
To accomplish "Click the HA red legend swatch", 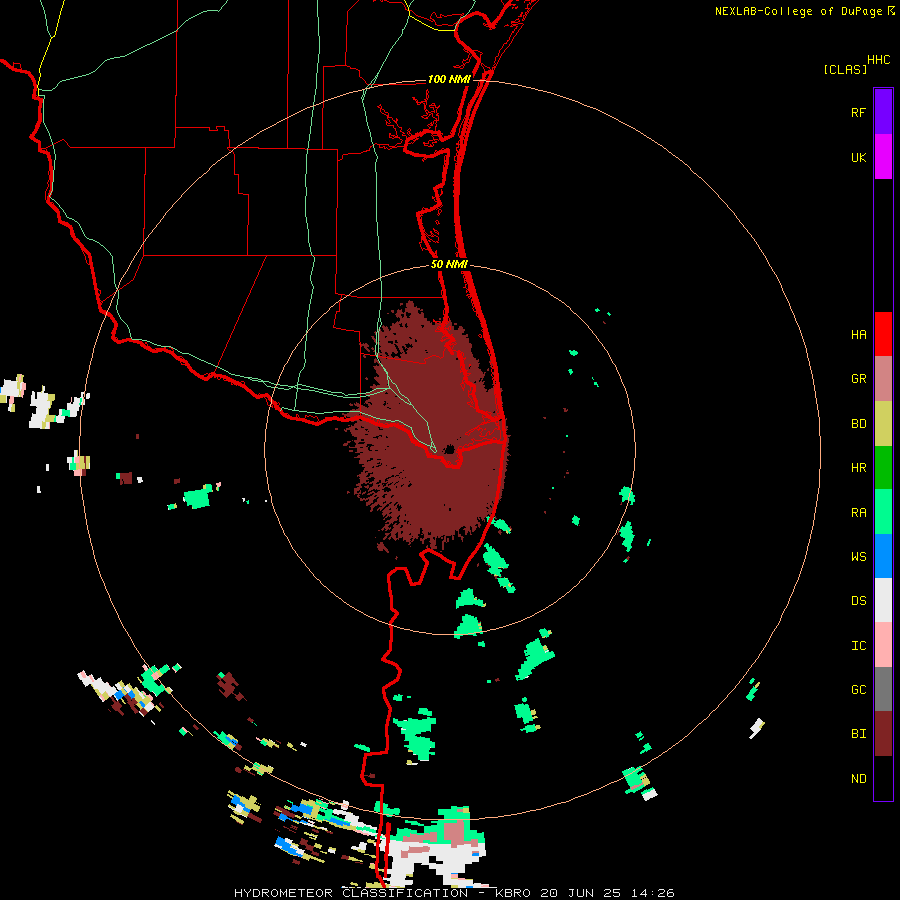I will [883, 334].
